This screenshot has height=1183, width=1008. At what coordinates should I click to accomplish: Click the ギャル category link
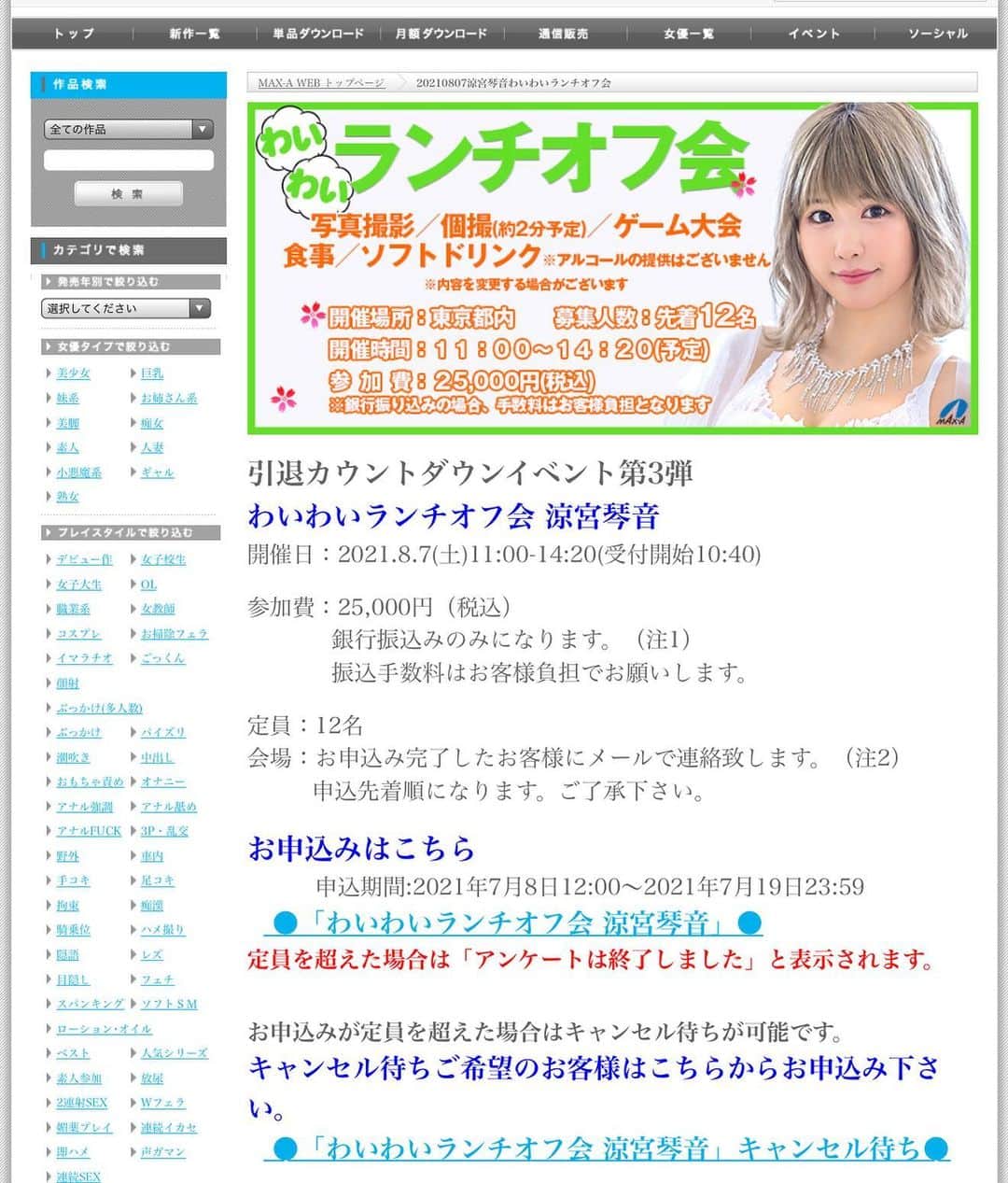(x=157, y=472)
